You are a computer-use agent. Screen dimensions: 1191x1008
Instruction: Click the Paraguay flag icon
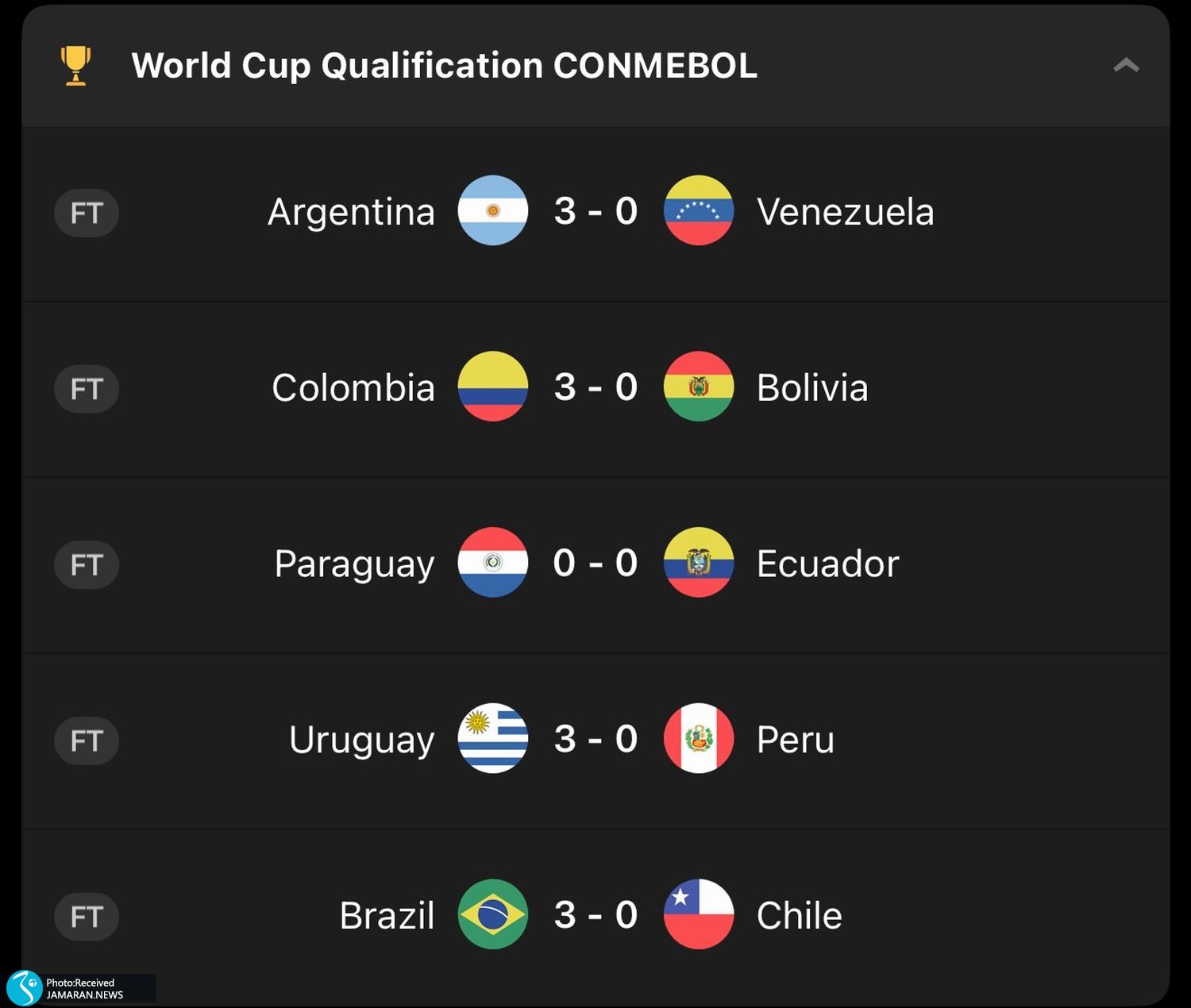click(492, 562)
